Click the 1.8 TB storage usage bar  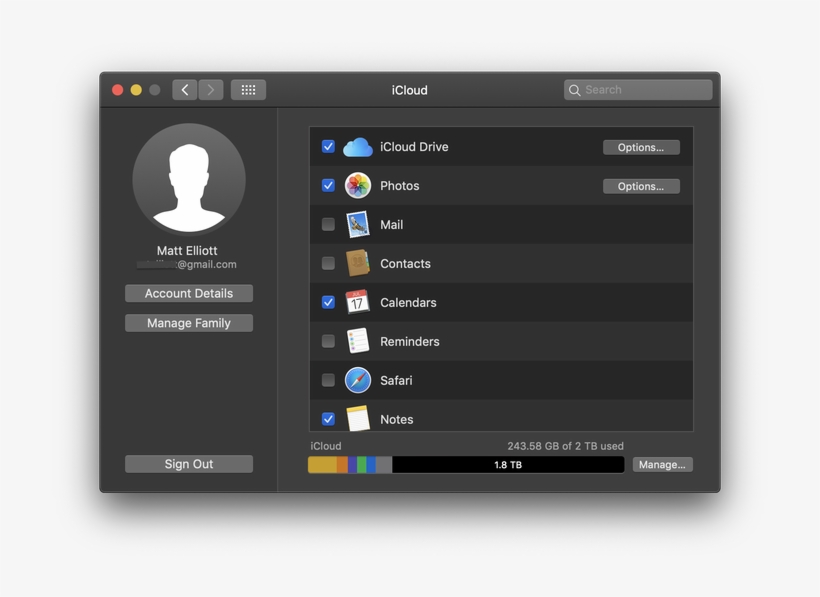[505, 464]
